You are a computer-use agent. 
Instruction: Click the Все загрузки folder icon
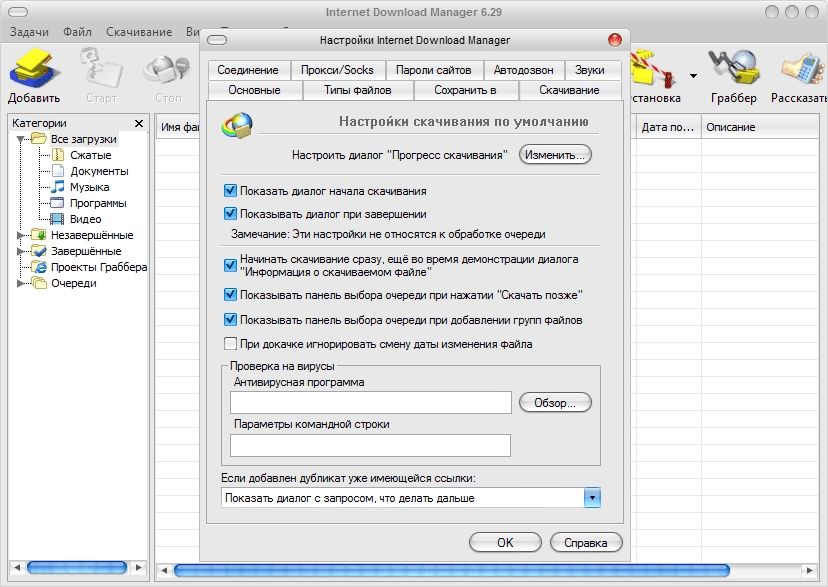tap(39, 139)
